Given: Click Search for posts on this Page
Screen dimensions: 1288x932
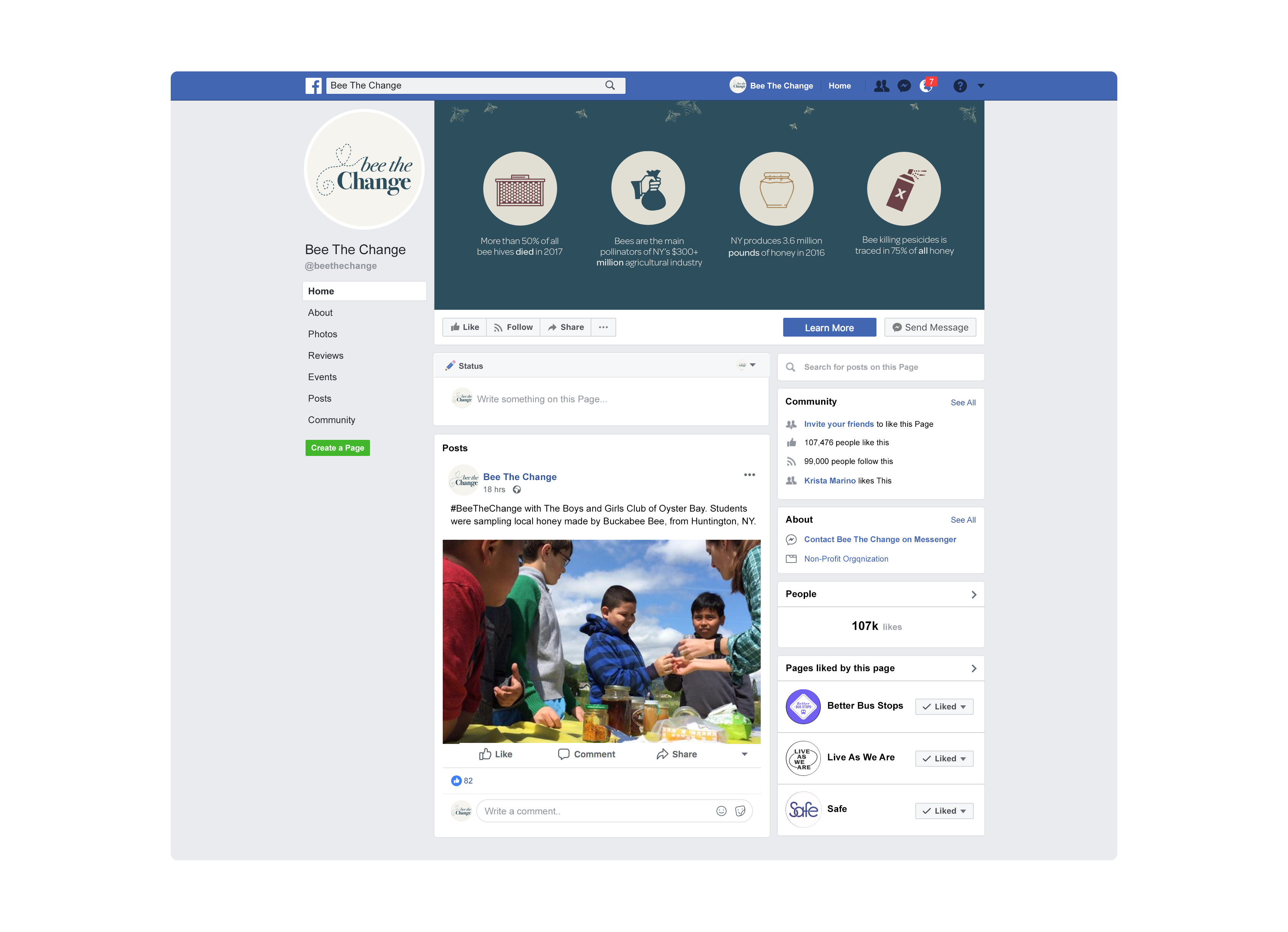Looking at the screenshot, I should pos(881,367).
